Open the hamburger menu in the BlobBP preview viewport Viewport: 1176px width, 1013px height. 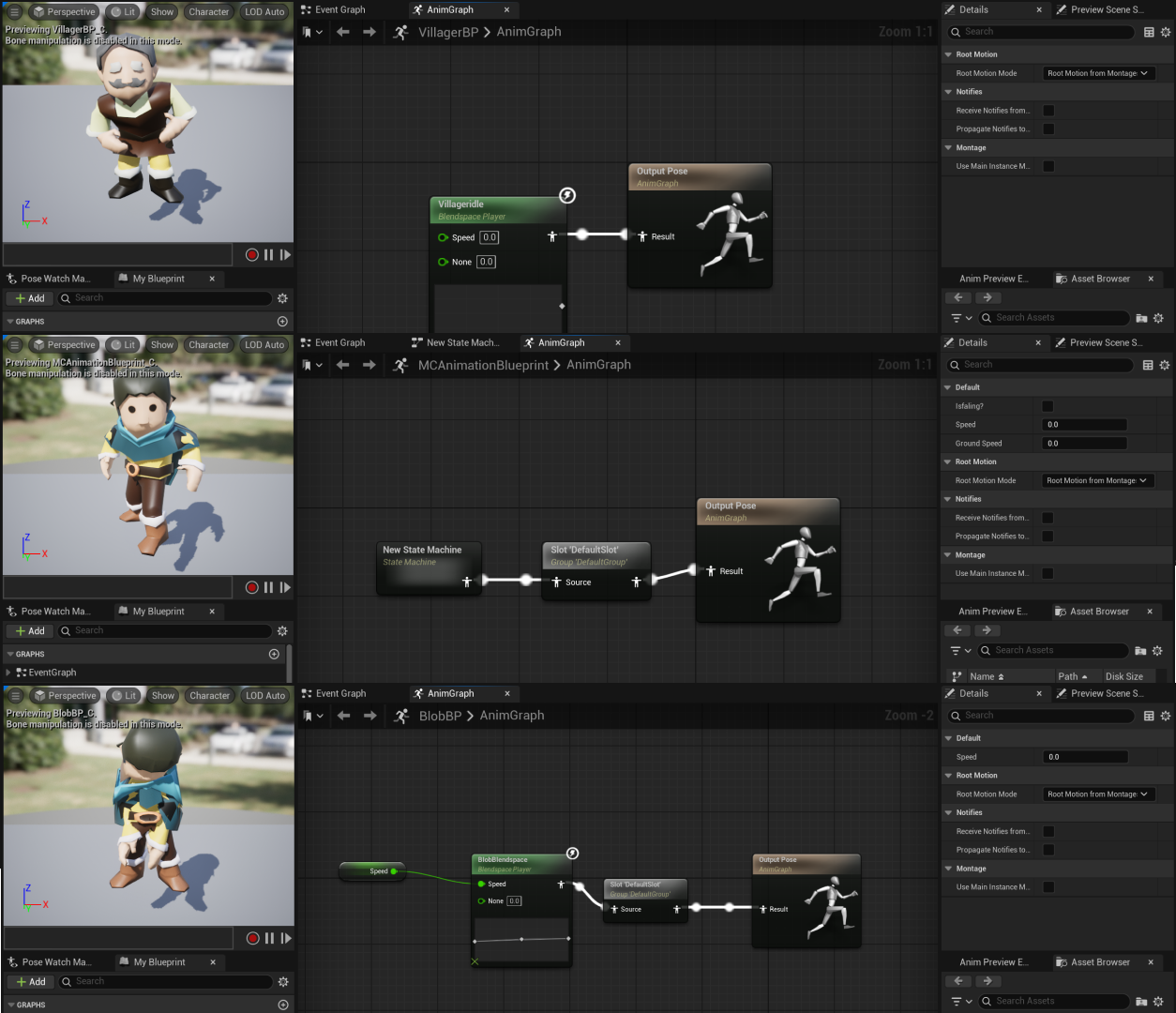point(14,695)
